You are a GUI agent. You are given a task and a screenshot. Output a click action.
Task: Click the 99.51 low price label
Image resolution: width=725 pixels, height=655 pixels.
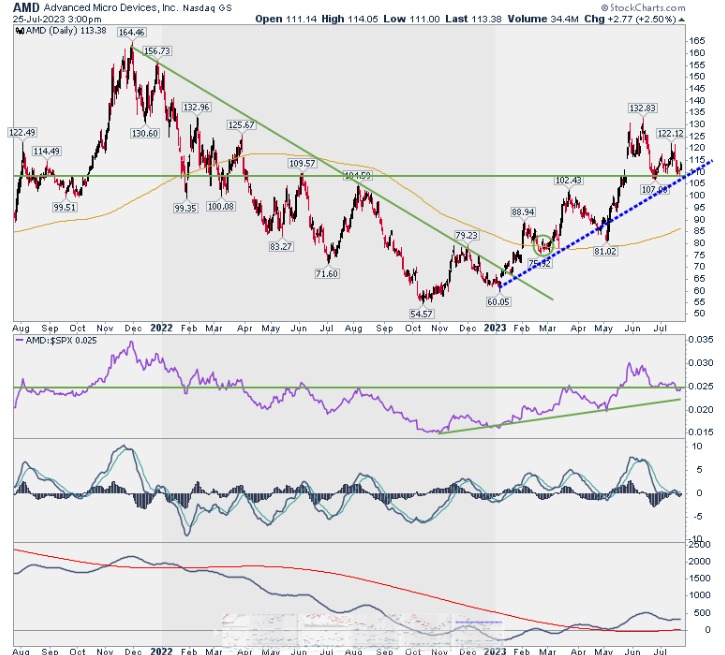pos(64,207)
